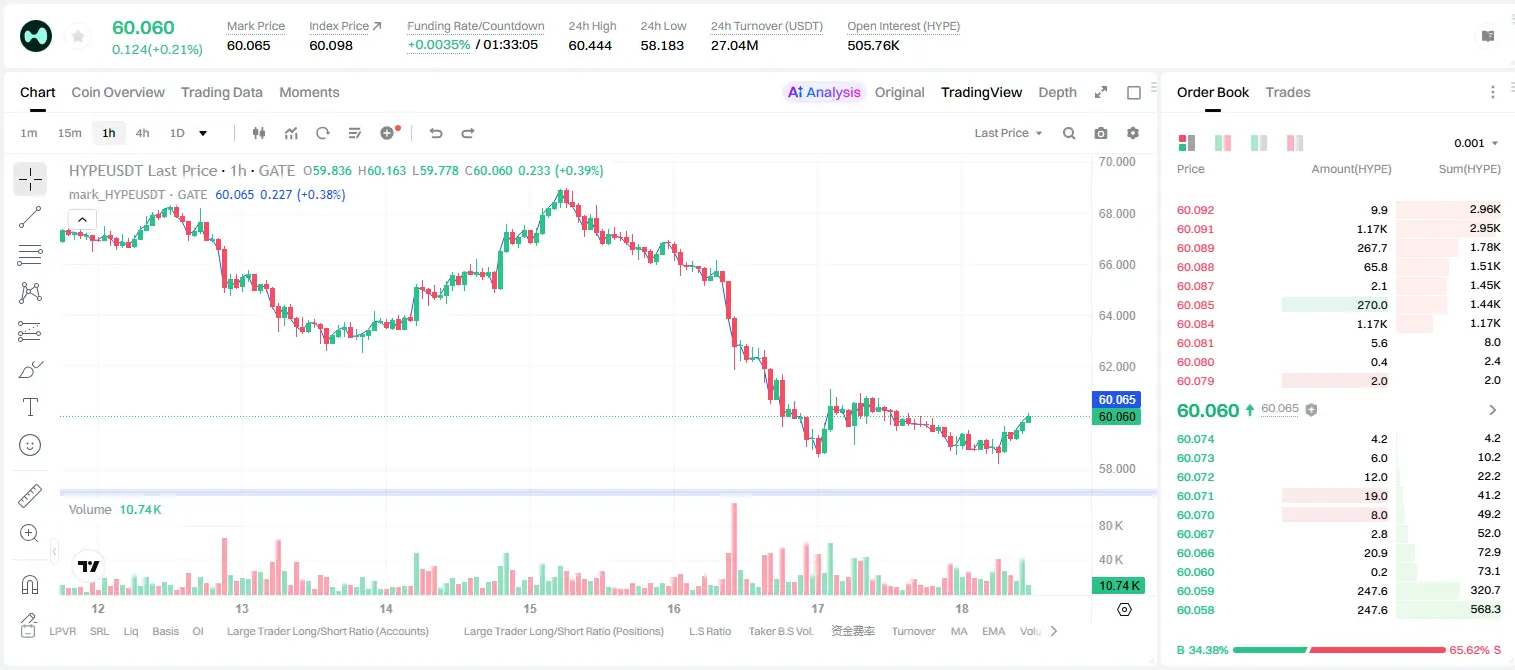Click the AI Analysis button
The height and width of the screenshot is (670, 1515).
pyautogui.click(x=824, y=92)
